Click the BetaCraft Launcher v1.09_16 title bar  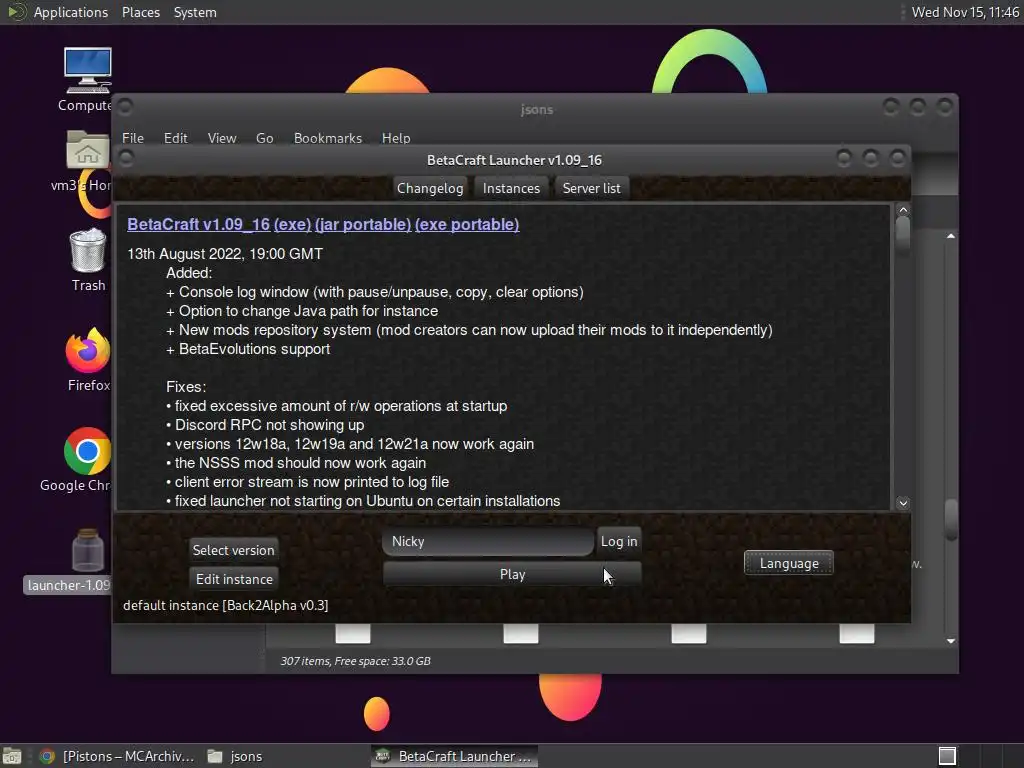514,160
